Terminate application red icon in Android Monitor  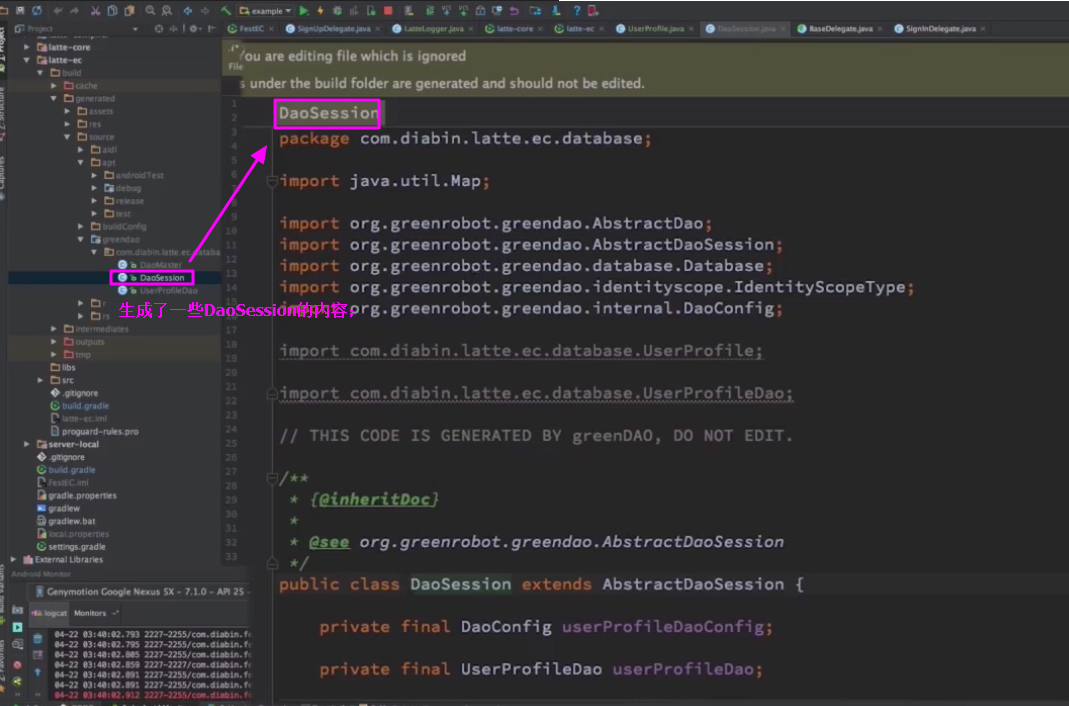point(18,664)
